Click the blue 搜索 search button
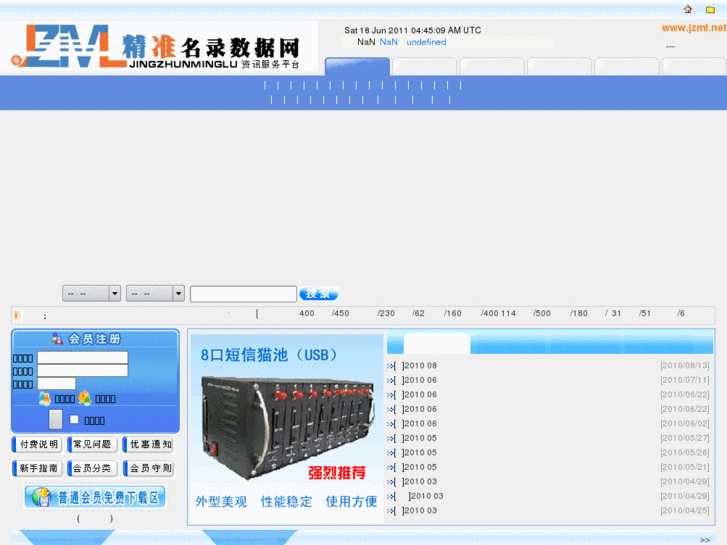The image size is (727, 545). [x=319, y=294]
